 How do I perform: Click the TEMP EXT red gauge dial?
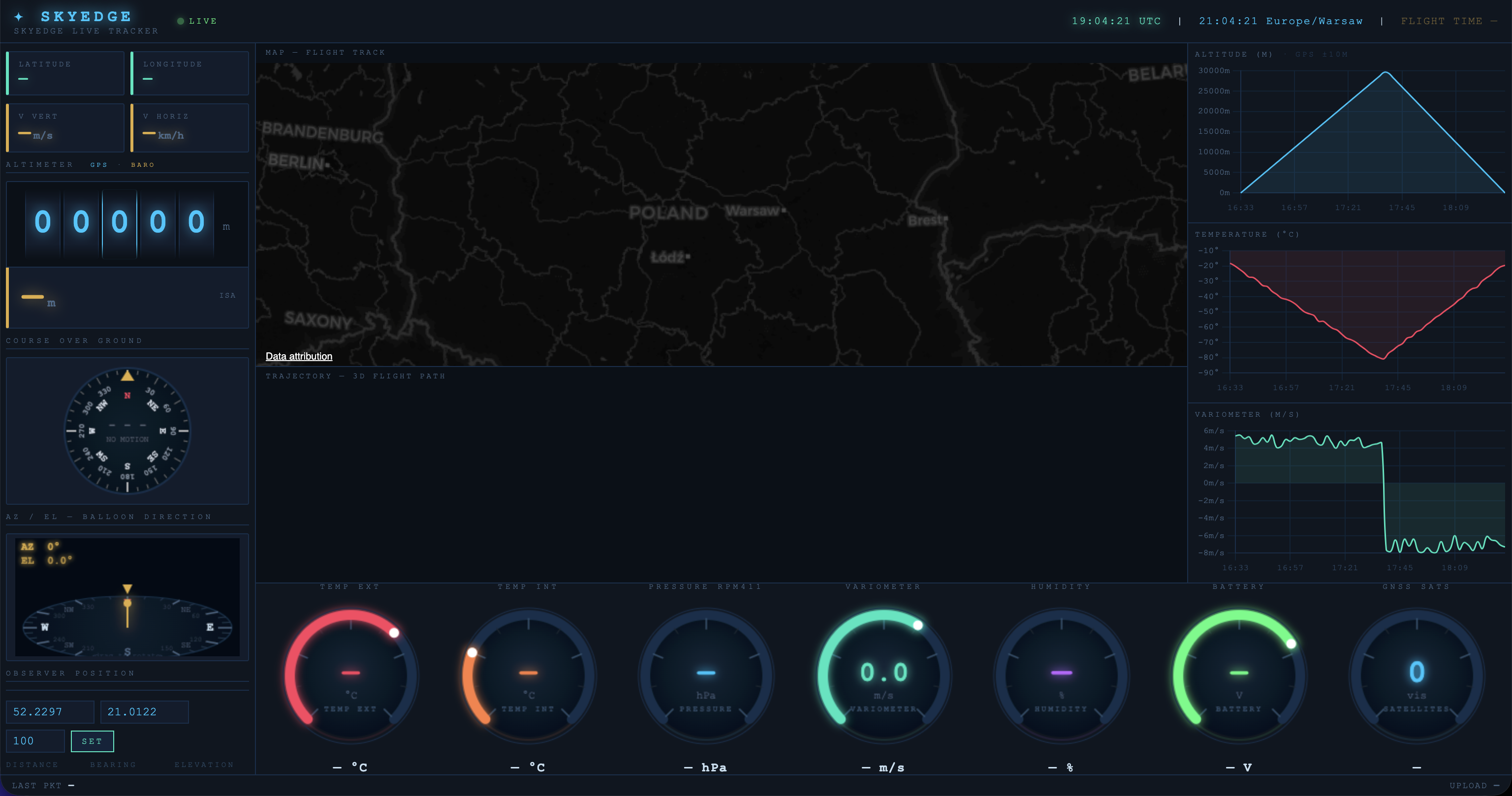tap(350, 675)
